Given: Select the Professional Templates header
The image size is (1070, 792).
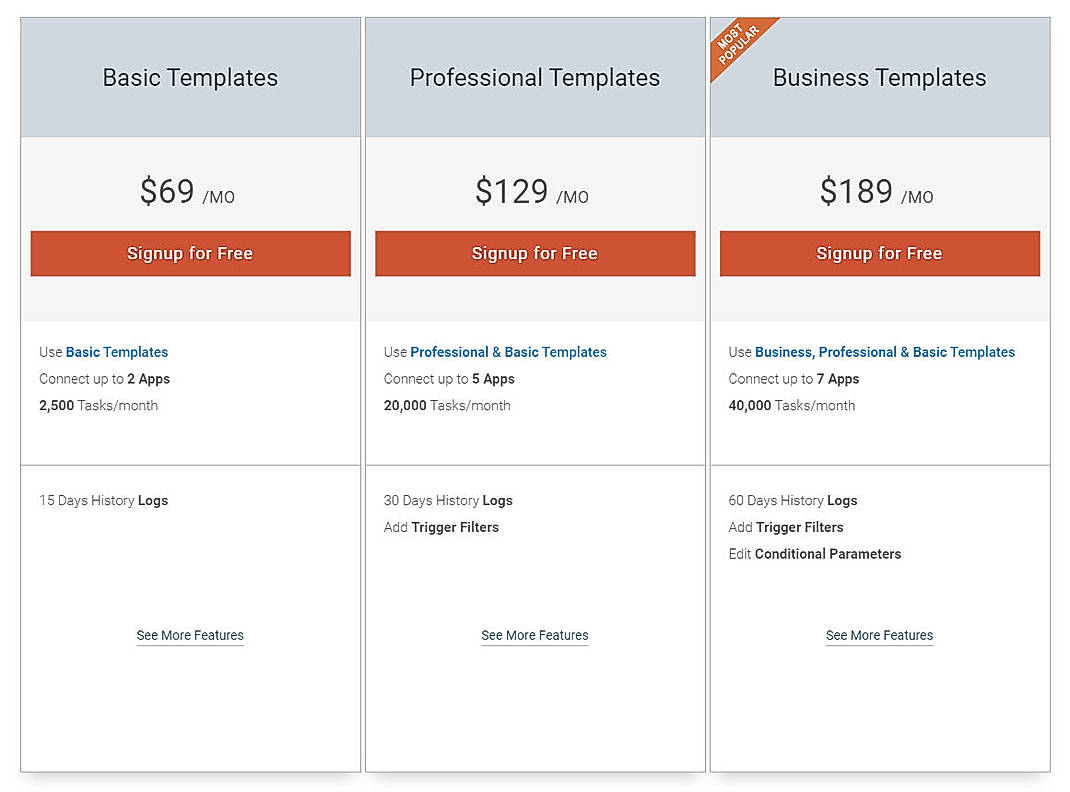Looking at the screenshot, I should (535, 77).
